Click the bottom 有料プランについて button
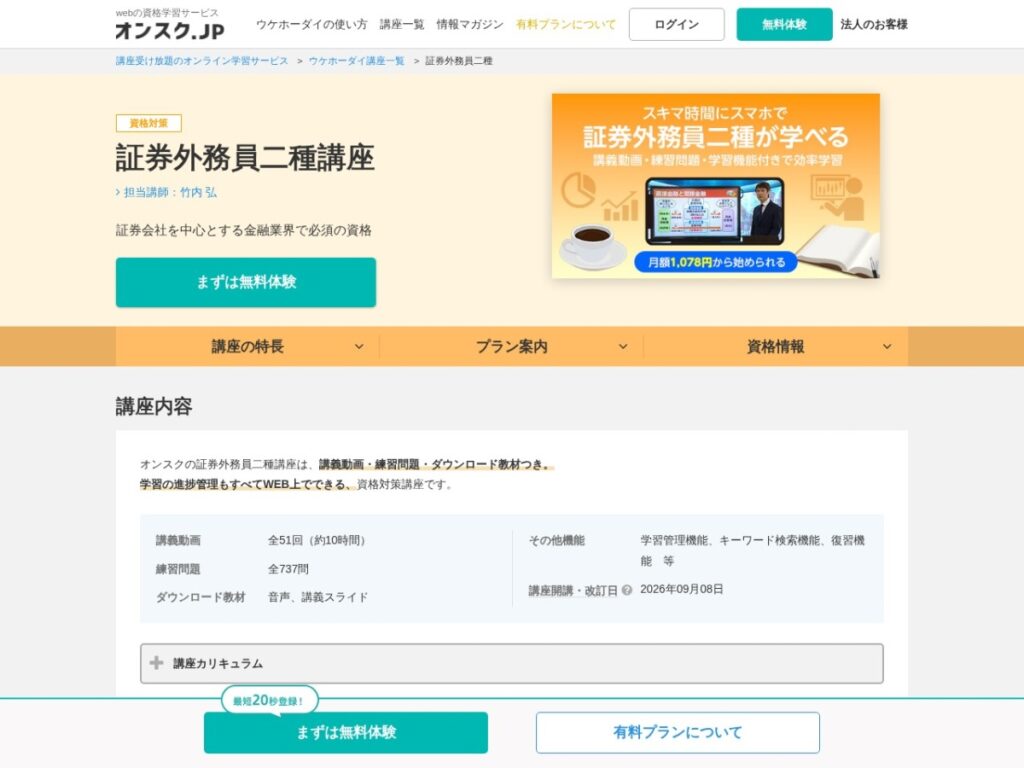The height and width of the screenshot is (768, 1024). pos(678,732)
